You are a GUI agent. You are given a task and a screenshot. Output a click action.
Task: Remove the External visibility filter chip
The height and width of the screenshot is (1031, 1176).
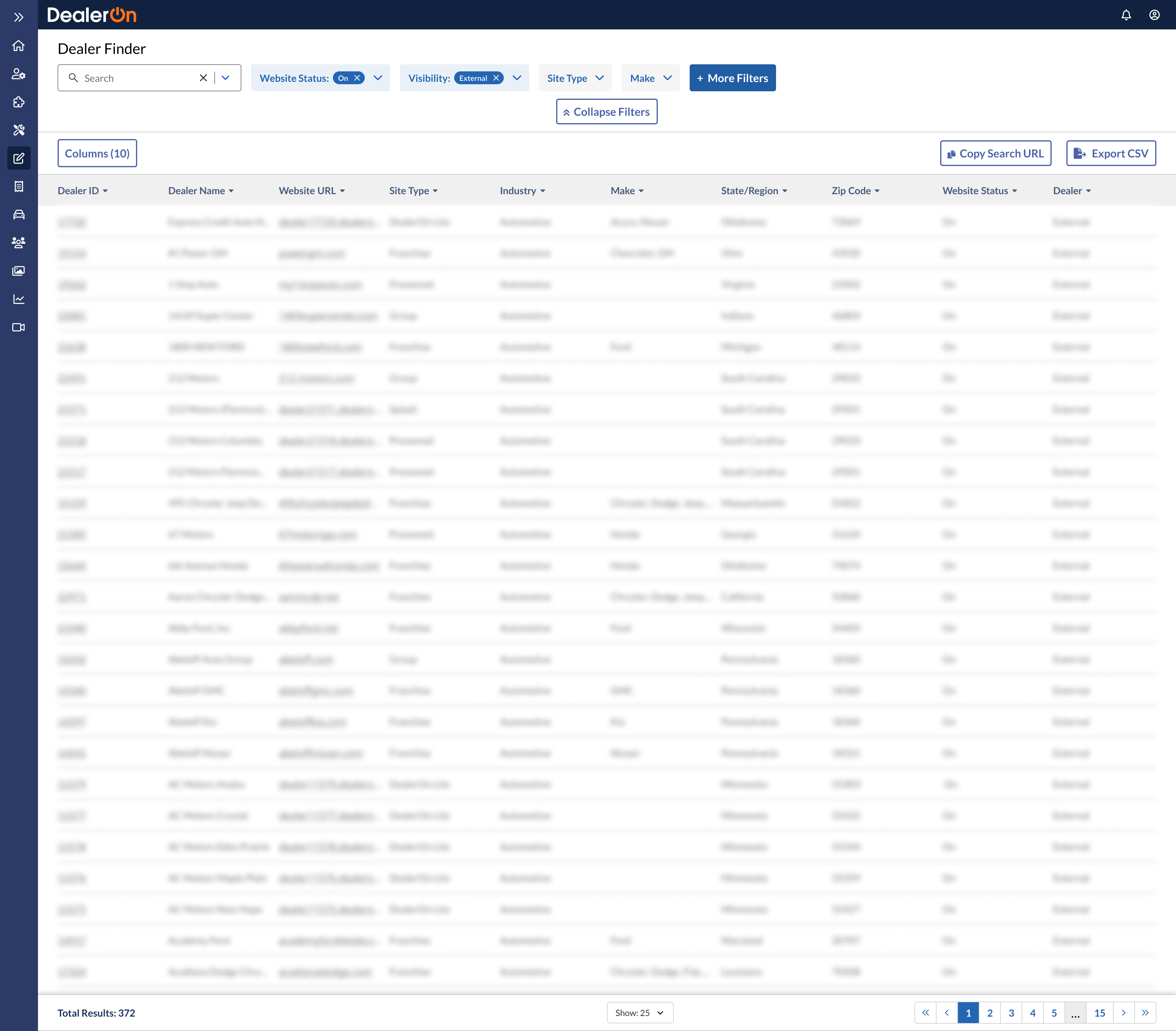pos(496,78)
